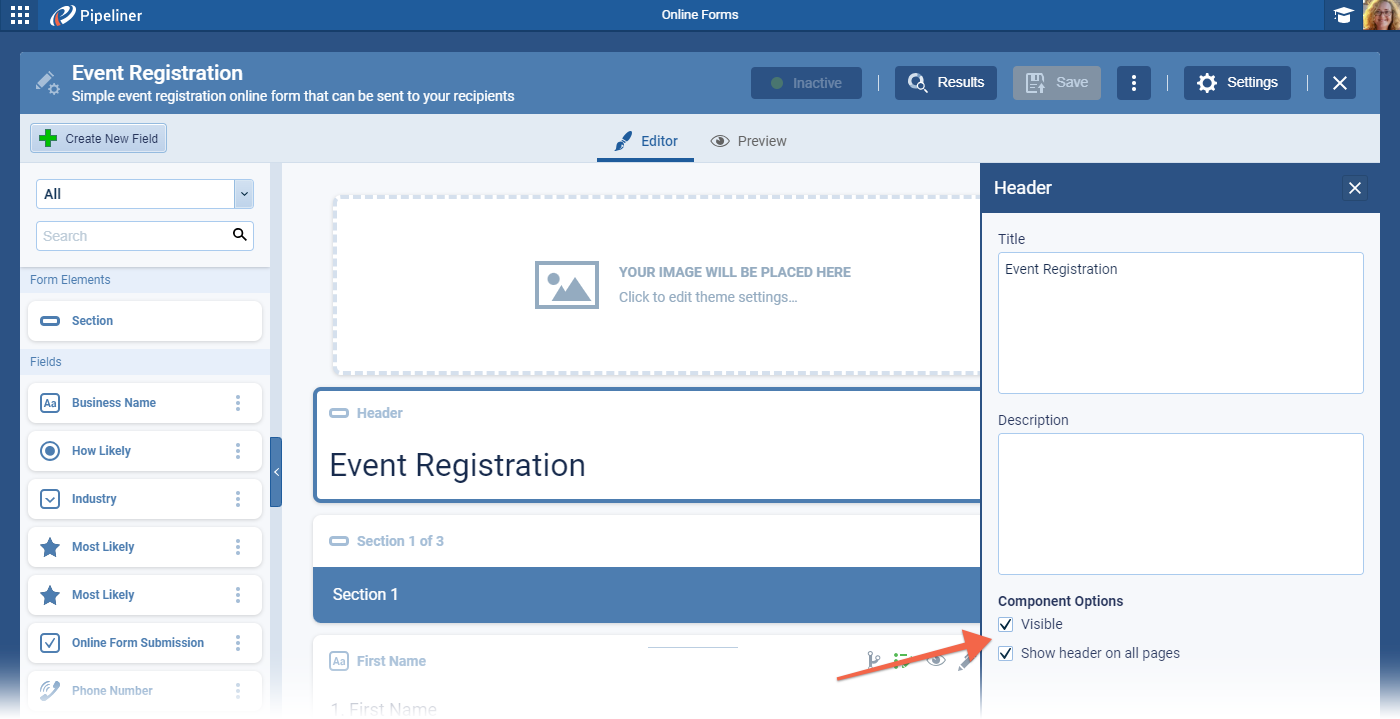Viewport: 1400px width, 719px height.
Task: Click the search magnifier icon
Action: [239, 235]
